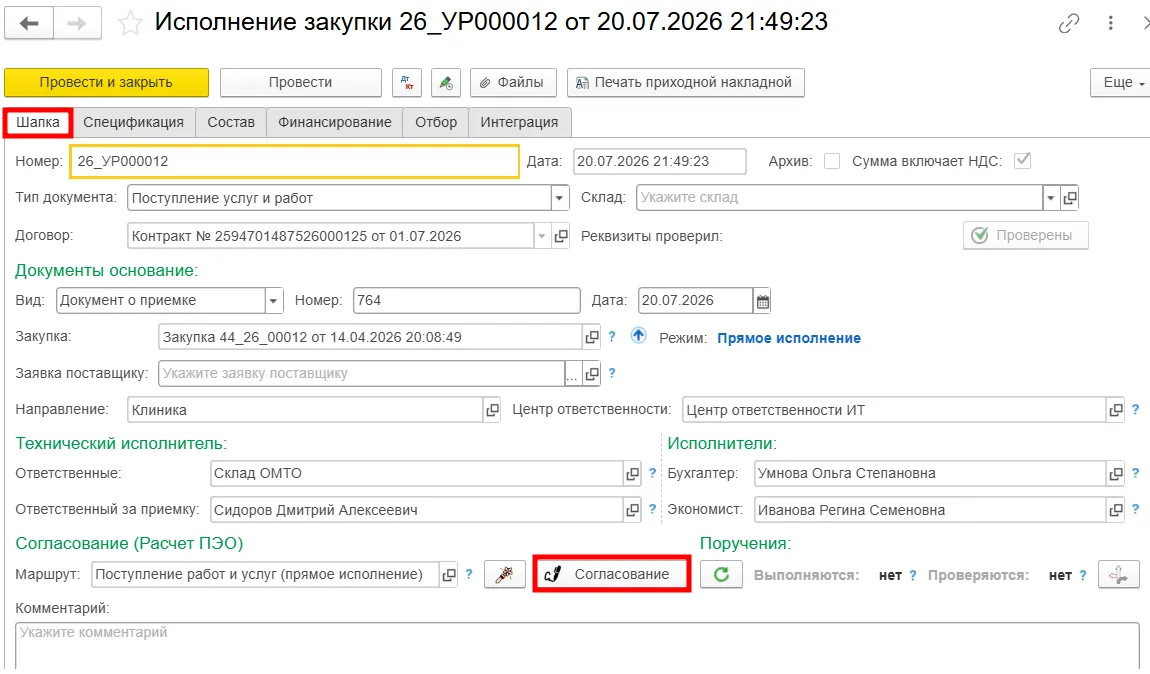This screenshot has height=674, width=1150.
Task: Expand Тип документа dropdown
Action: 560,198
